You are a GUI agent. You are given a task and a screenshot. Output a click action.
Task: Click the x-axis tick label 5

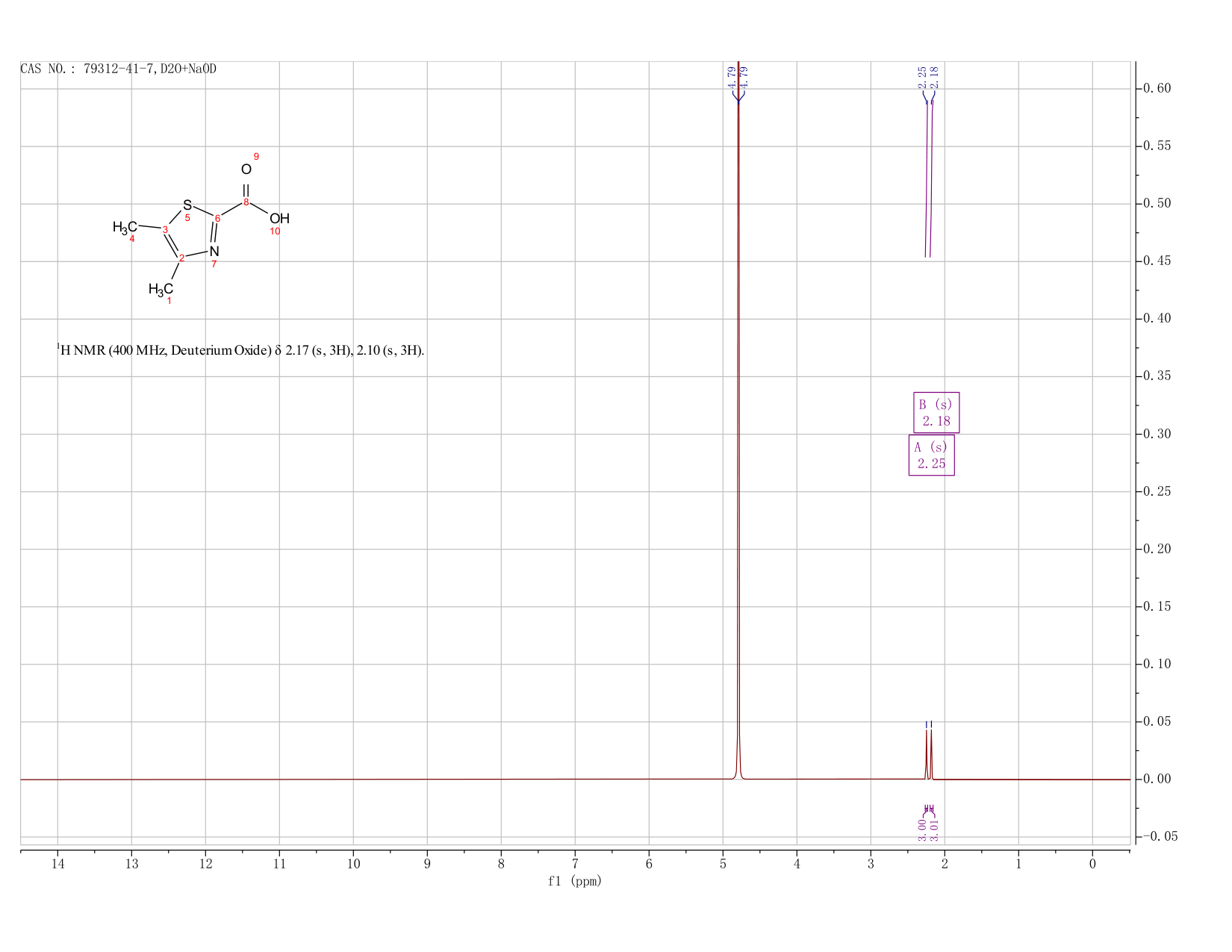(x=723, y=865)
